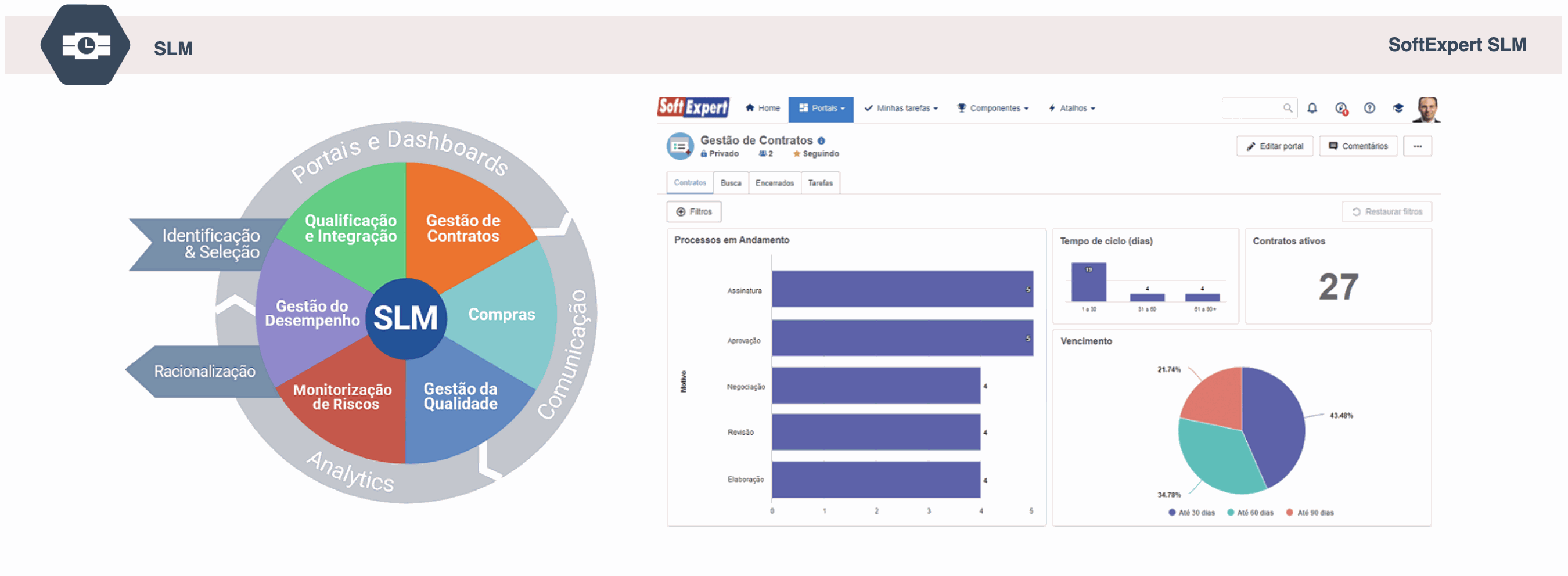Click the Privado lock indicator

click(720, 154)
